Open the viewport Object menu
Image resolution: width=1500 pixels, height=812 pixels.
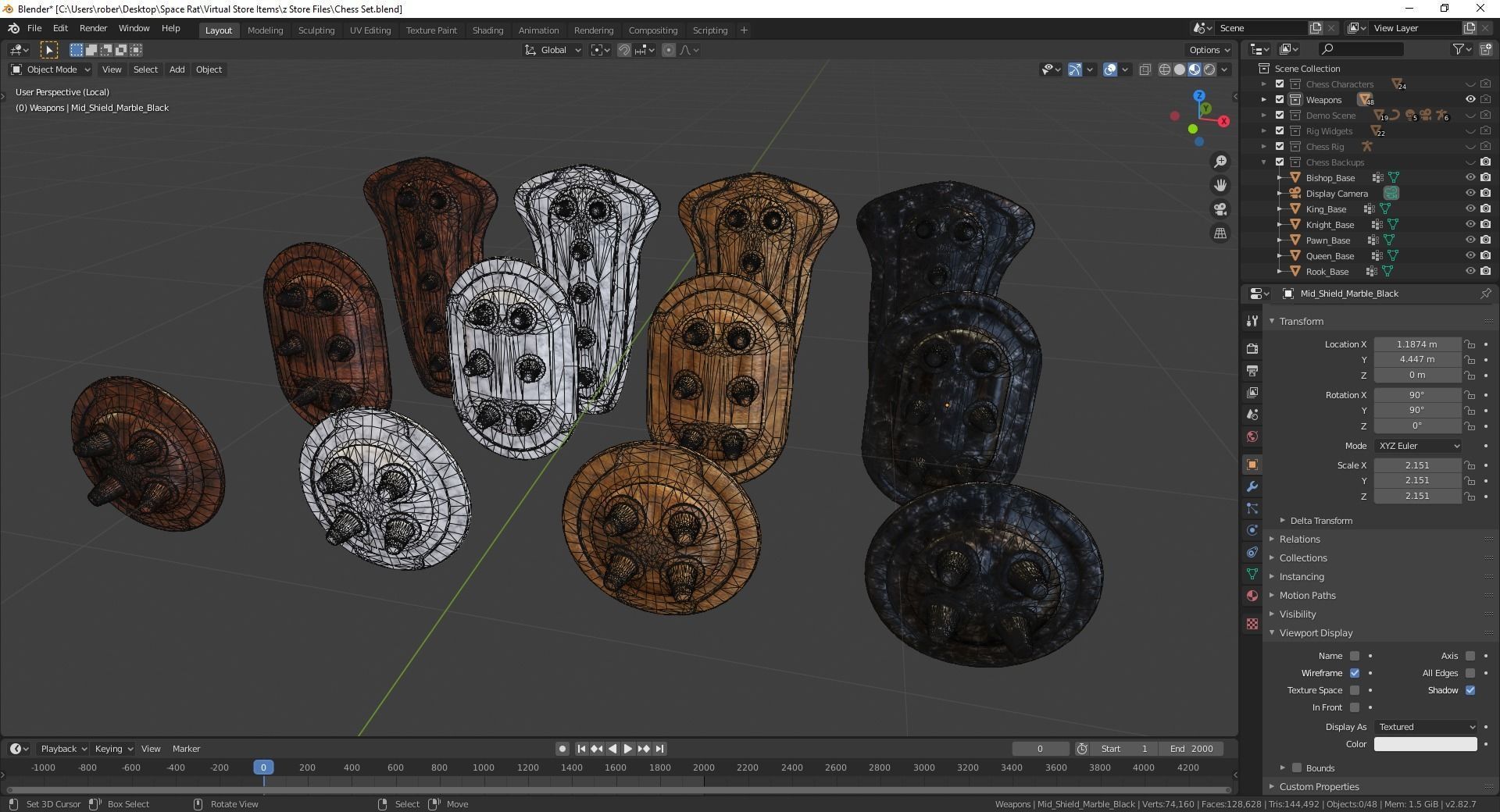point(209,69)
